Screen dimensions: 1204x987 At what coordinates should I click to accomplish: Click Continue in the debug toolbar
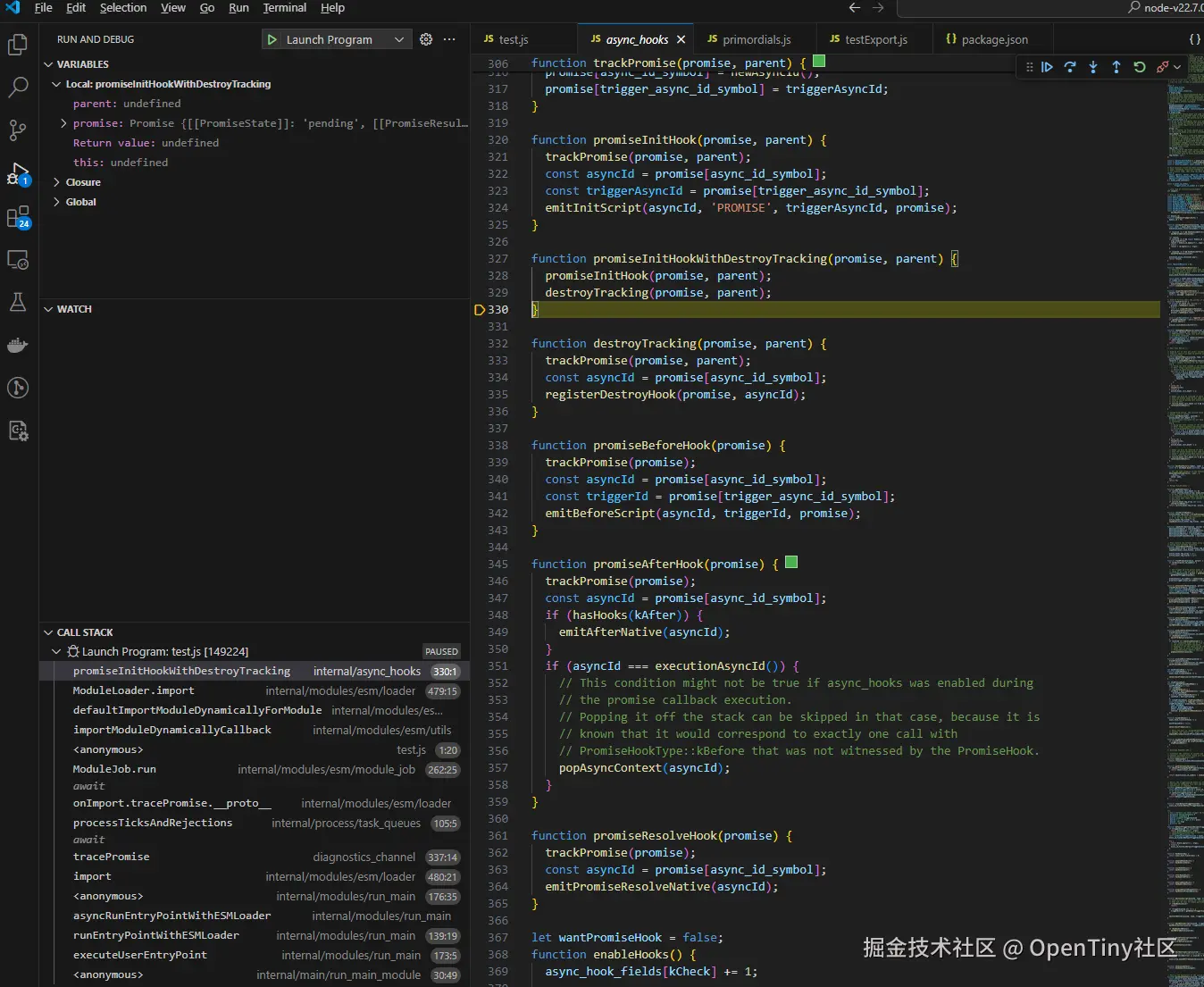(x=1047, y=67)
